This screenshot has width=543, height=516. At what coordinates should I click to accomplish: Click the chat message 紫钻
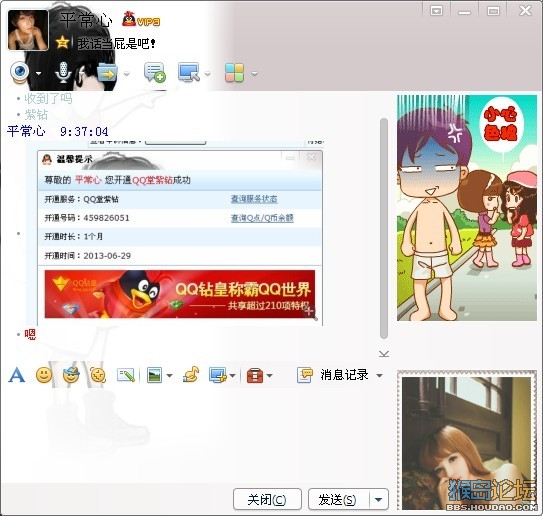[36, 114]
